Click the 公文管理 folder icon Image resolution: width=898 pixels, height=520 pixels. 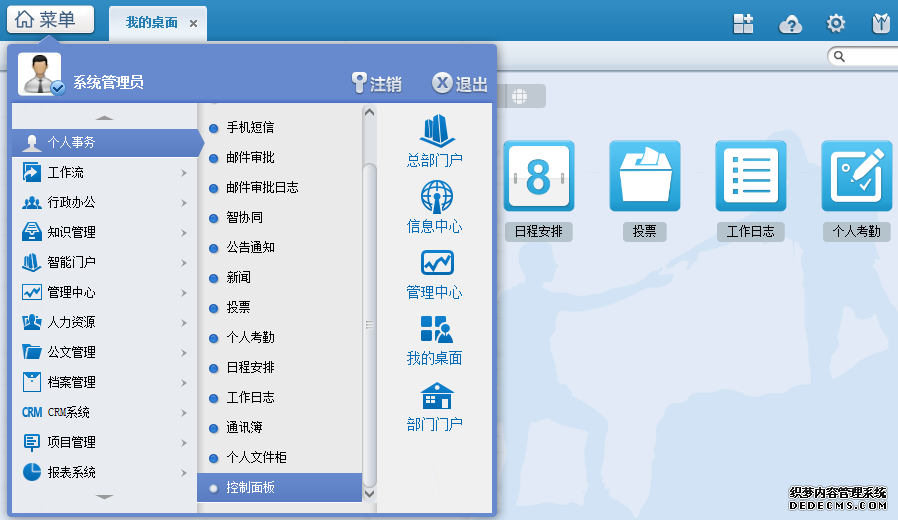point(31,352)
